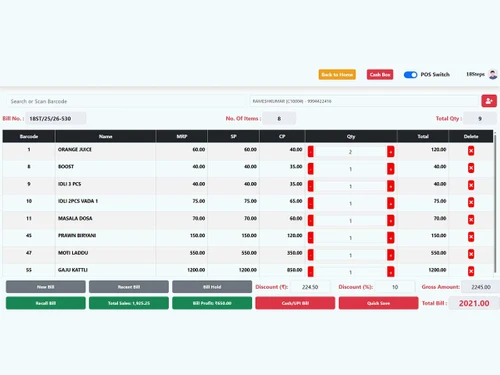Click the No. Of Items value
This screenshot has width=500, height=375.
tap(279, 118)
